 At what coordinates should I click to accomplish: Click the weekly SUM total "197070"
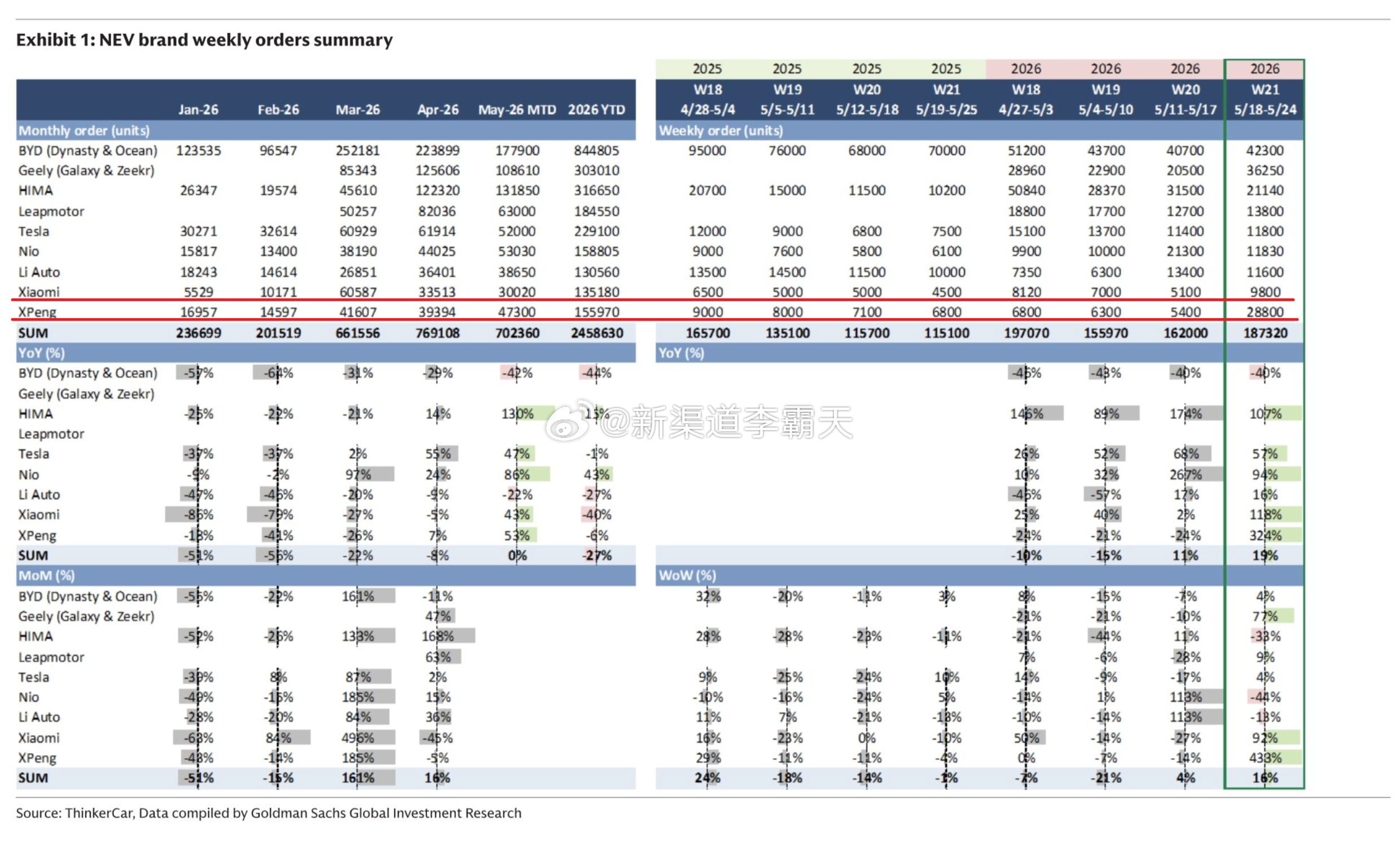click(1026, 332)
